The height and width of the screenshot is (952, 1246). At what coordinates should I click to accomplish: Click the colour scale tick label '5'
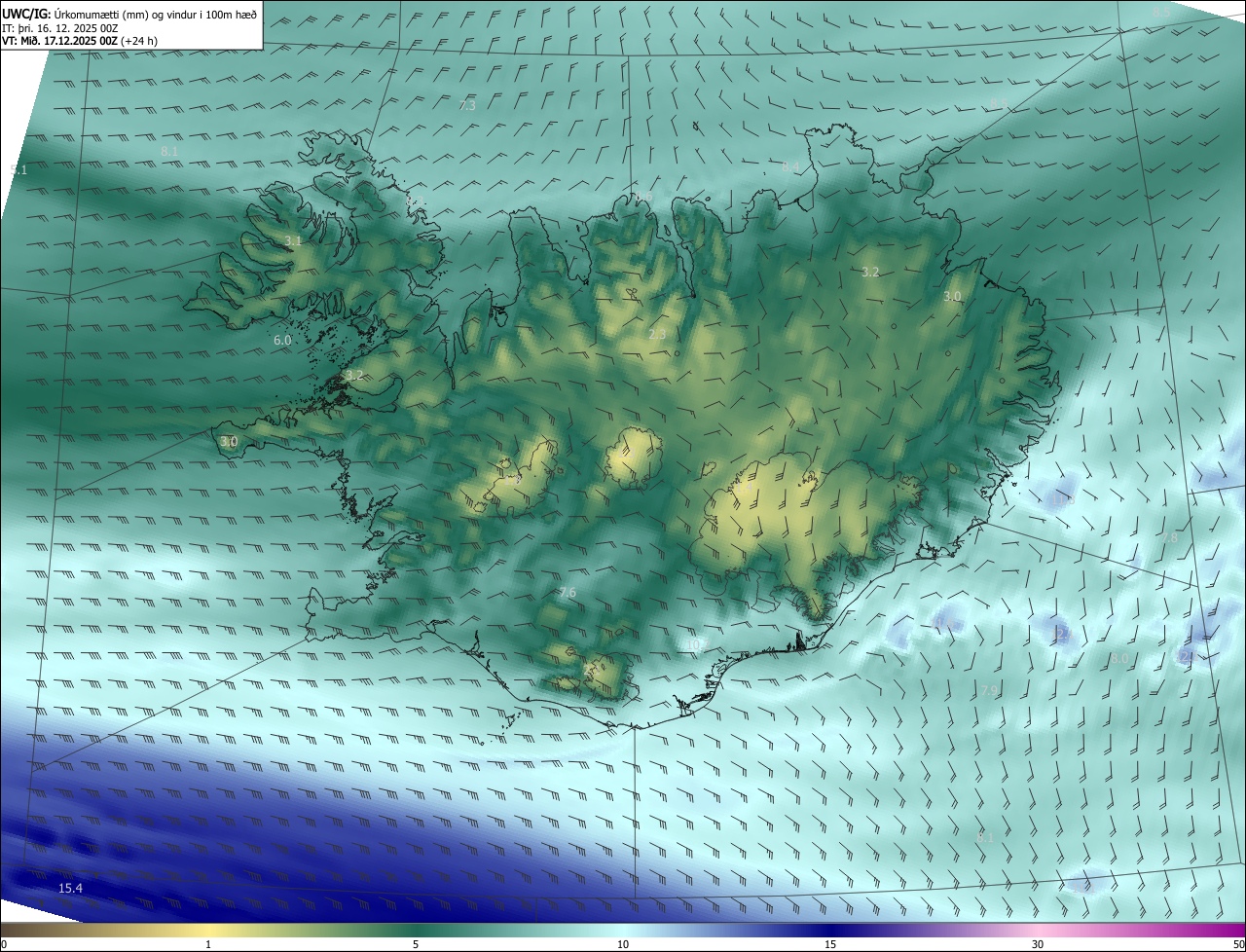(x=416, y=944)
